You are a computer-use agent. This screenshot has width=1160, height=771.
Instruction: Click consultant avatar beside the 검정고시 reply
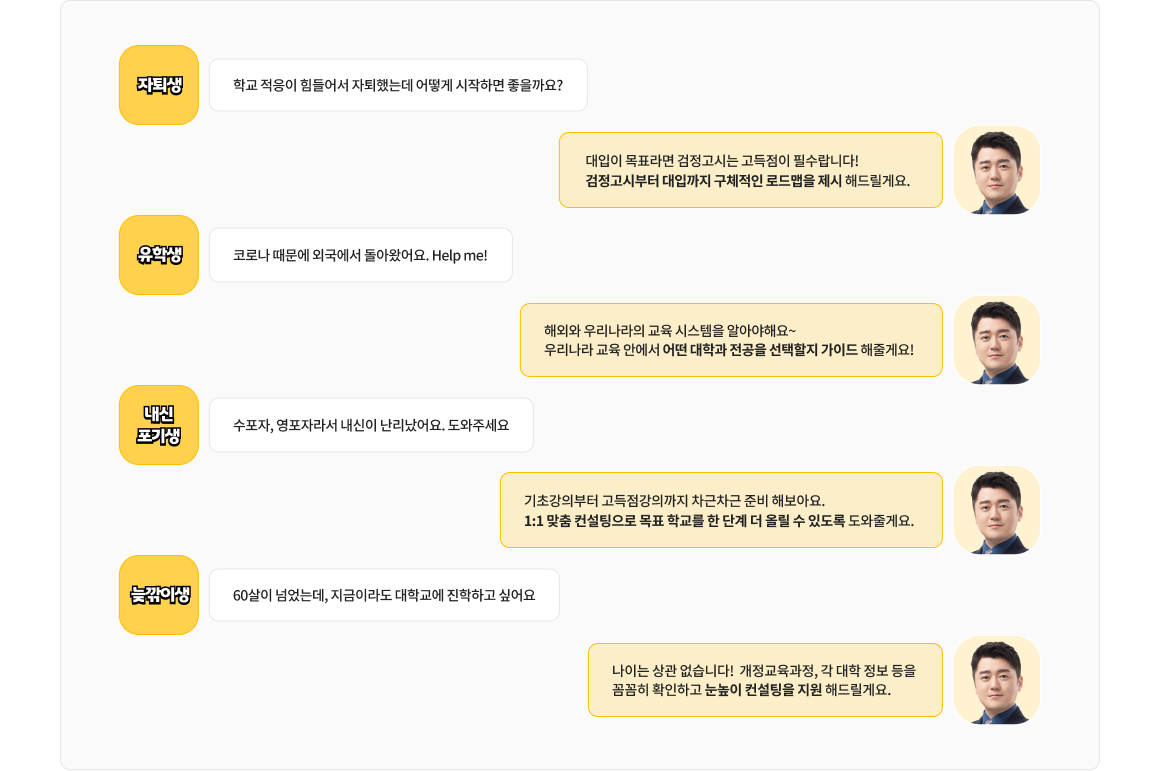996,170
